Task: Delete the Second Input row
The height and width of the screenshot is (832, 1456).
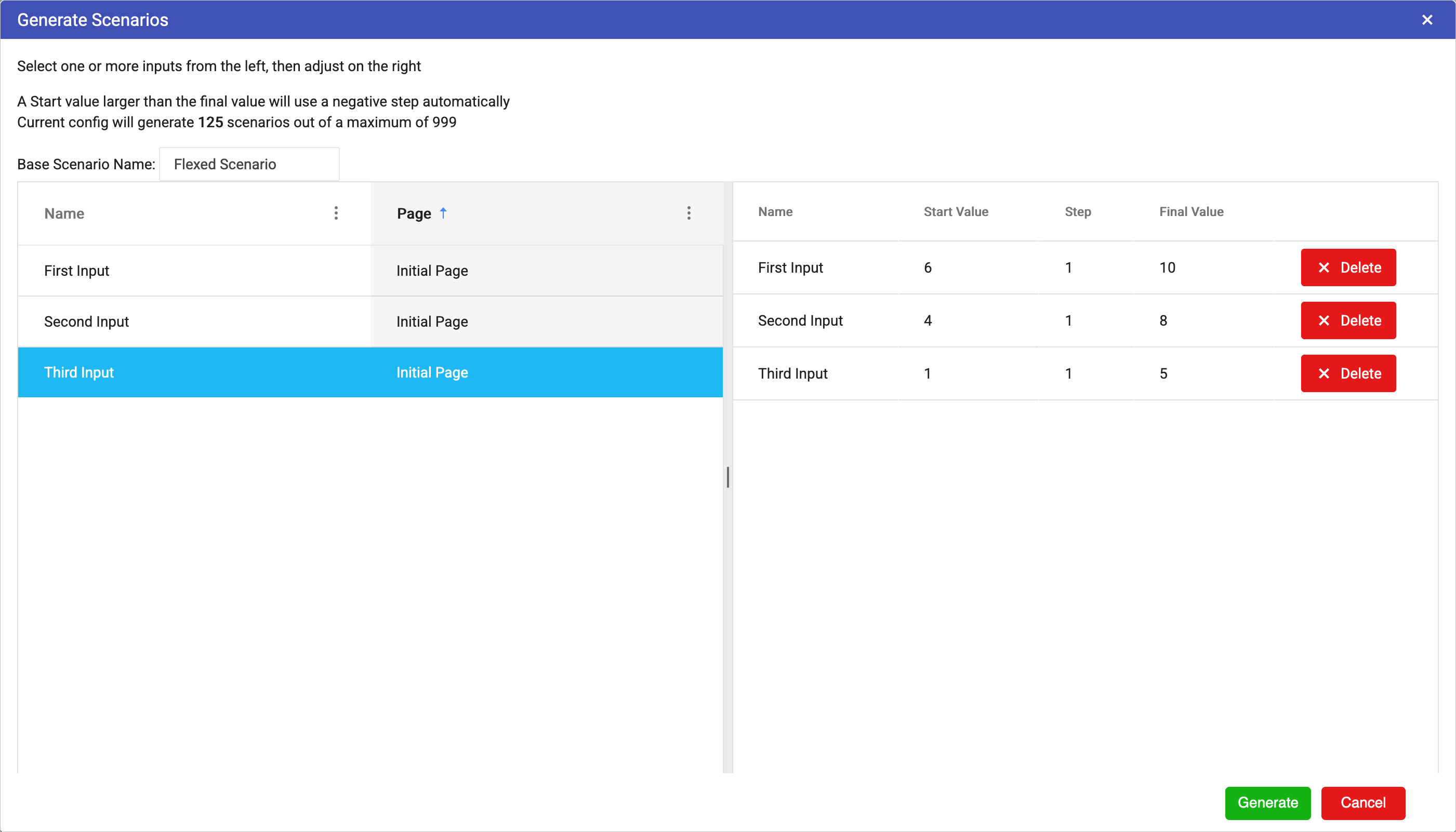Action: coord(1348,320)
